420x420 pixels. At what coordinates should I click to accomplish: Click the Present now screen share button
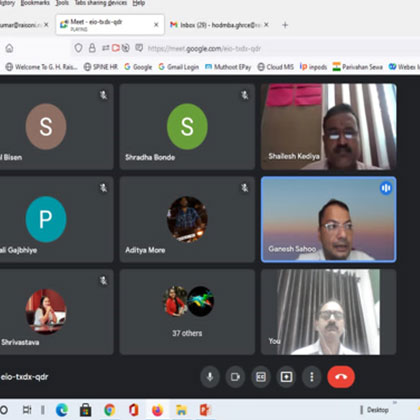[286, 377]
